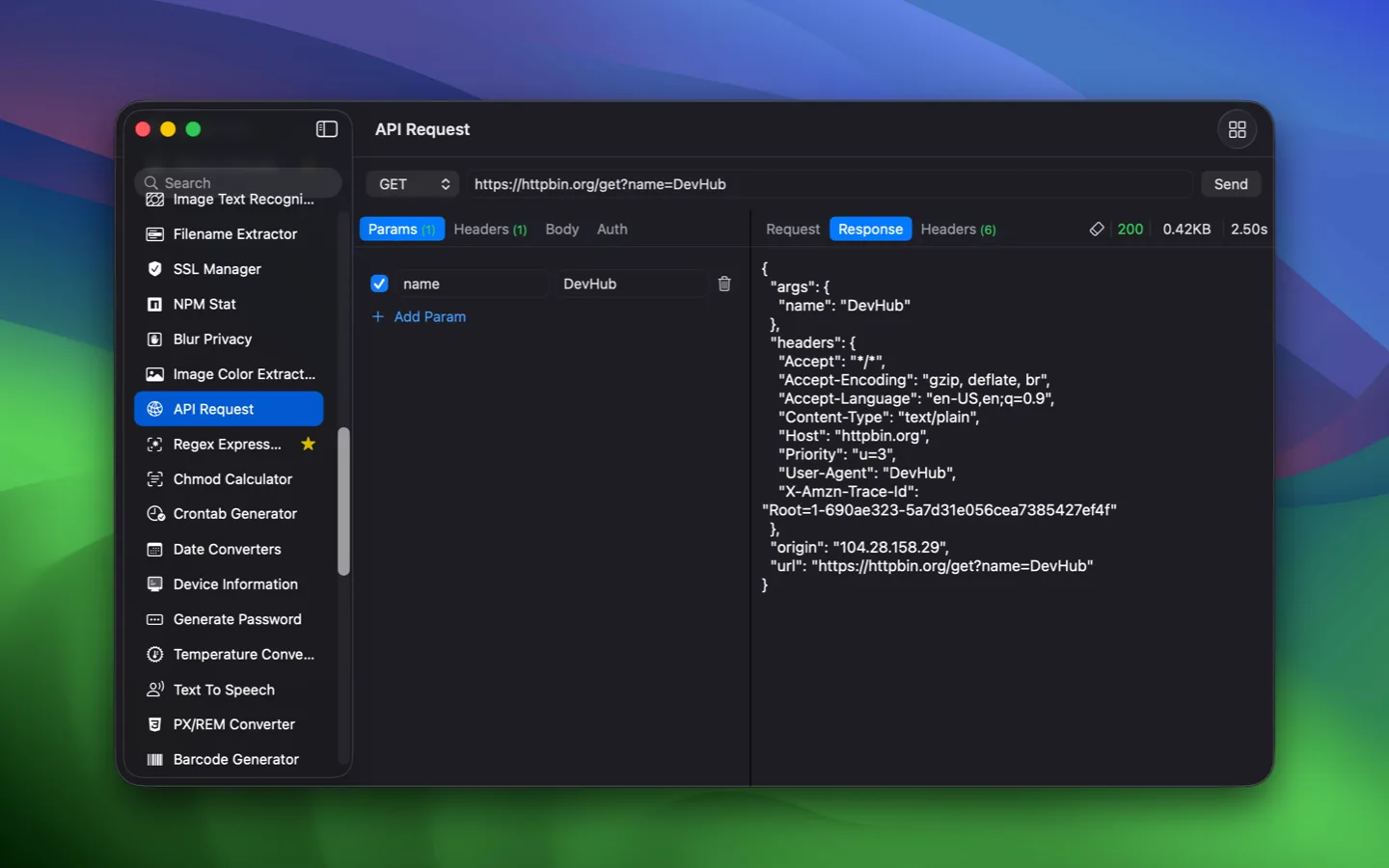Click the Blur Privacy icon
This screenshot has width=1389, height=868.
point(154,339)
